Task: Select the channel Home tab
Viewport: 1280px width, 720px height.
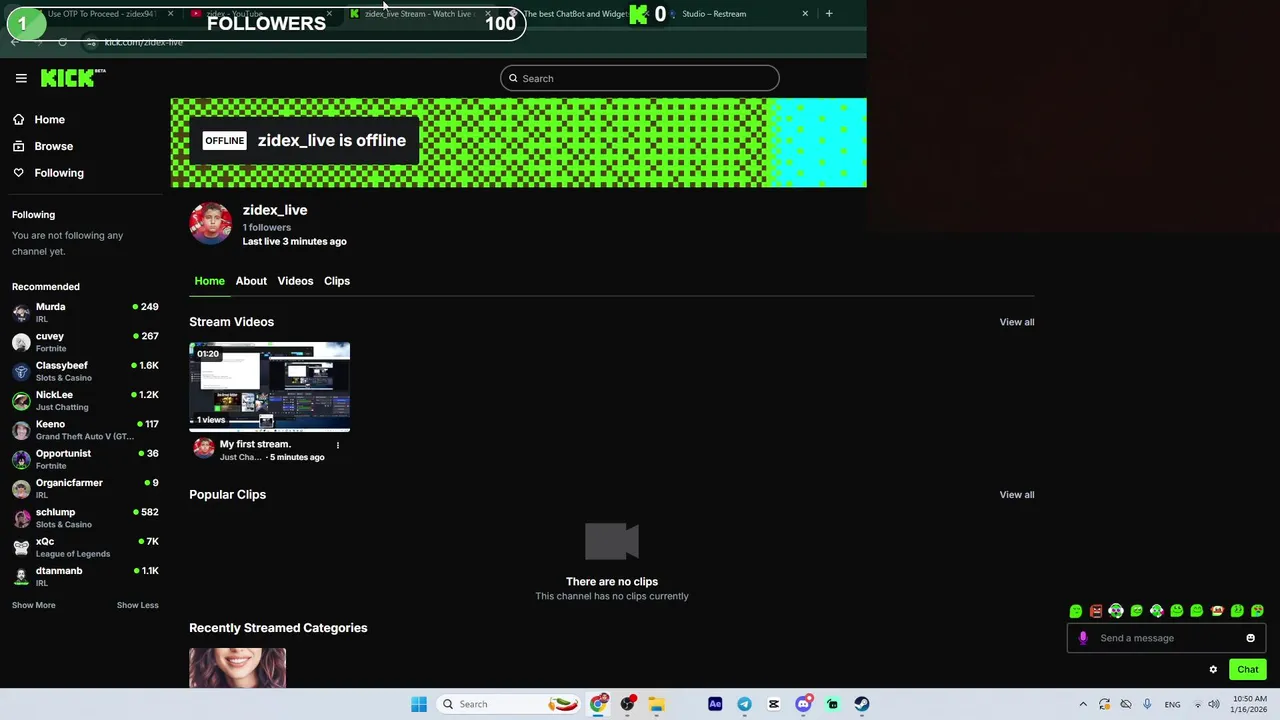Action: click(209, 281)
